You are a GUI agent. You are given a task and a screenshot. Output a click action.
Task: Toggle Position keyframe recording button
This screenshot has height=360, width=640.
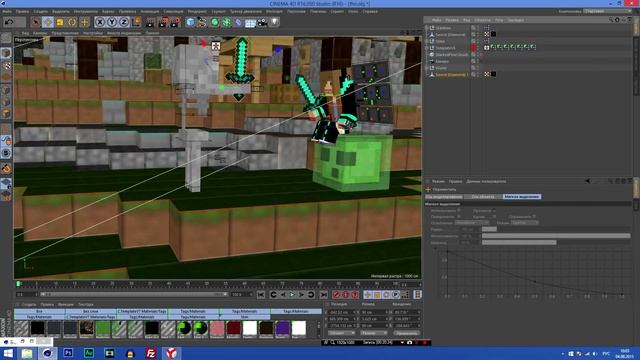click(367, 295)
